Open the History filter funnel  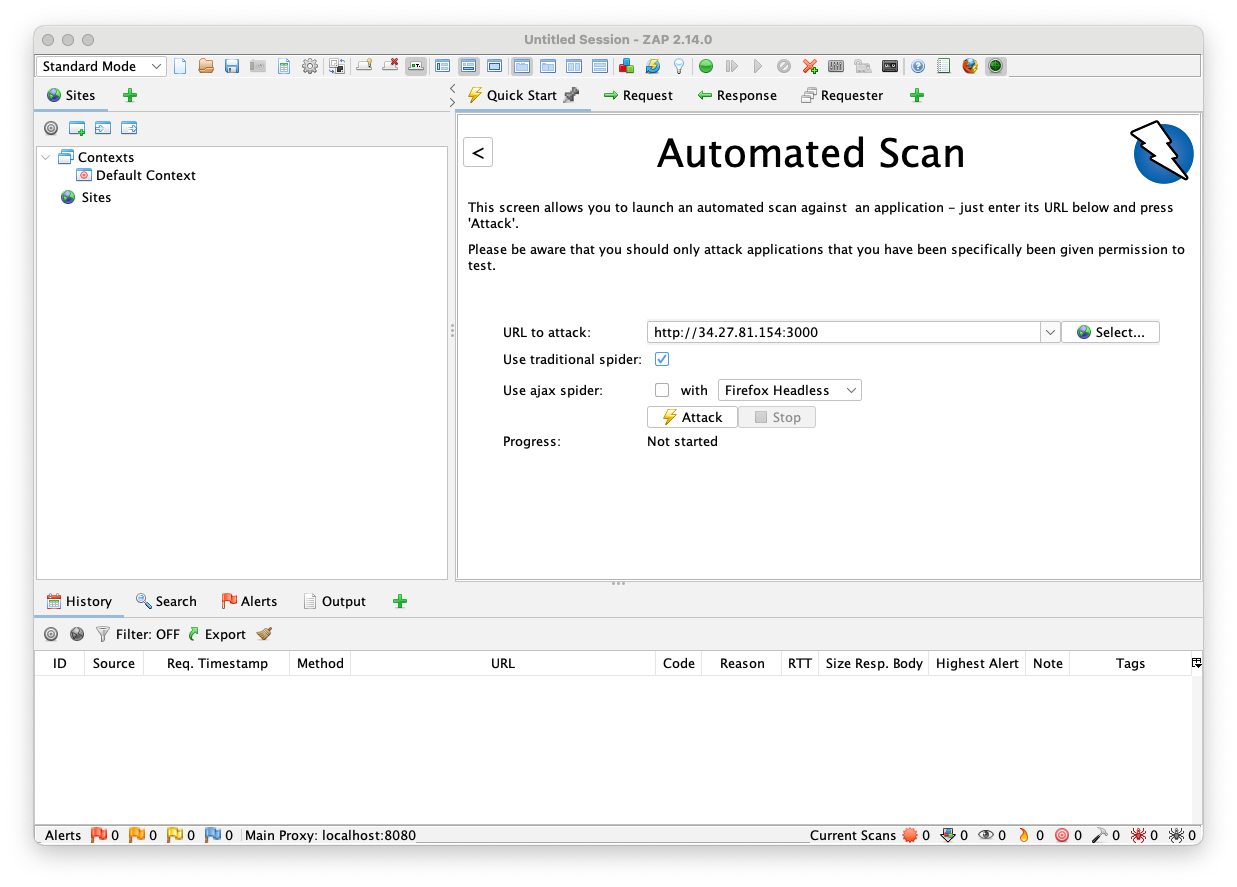point(103,634)
